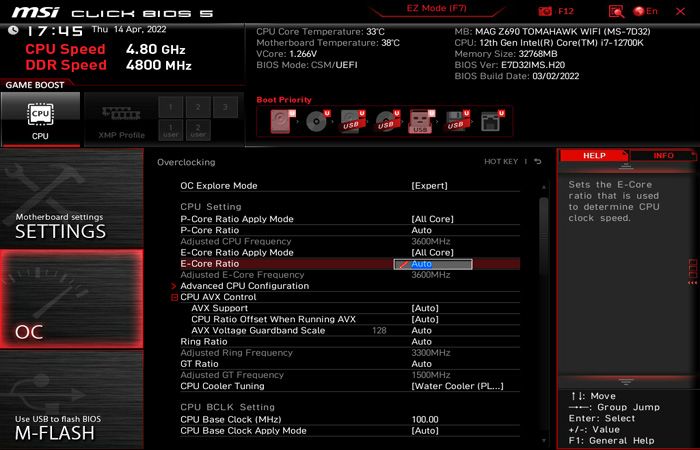
Task: Collapse the CPU AVX Control section
Action: (174, 297)
